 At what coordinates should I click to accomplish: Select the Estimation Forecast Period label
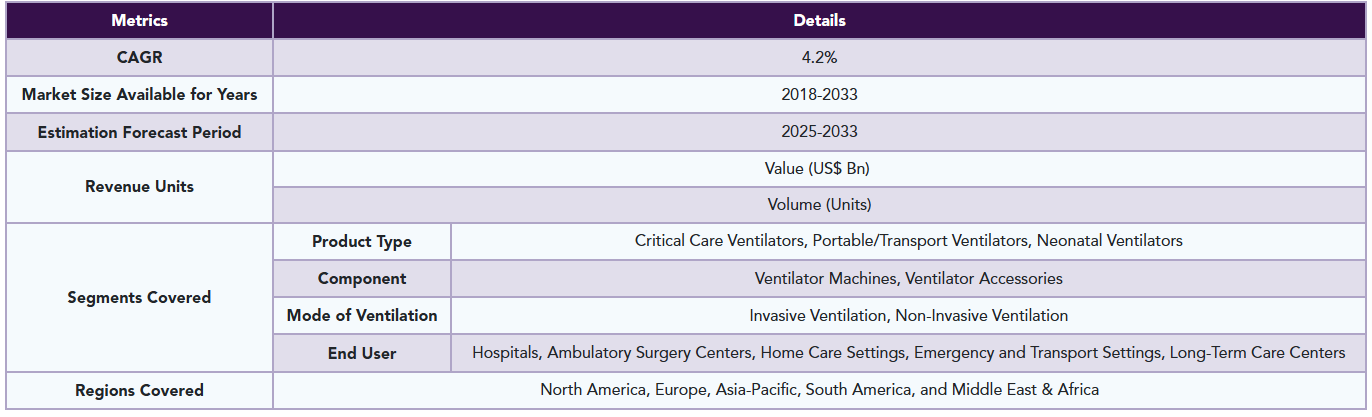[x=139, y=132]
